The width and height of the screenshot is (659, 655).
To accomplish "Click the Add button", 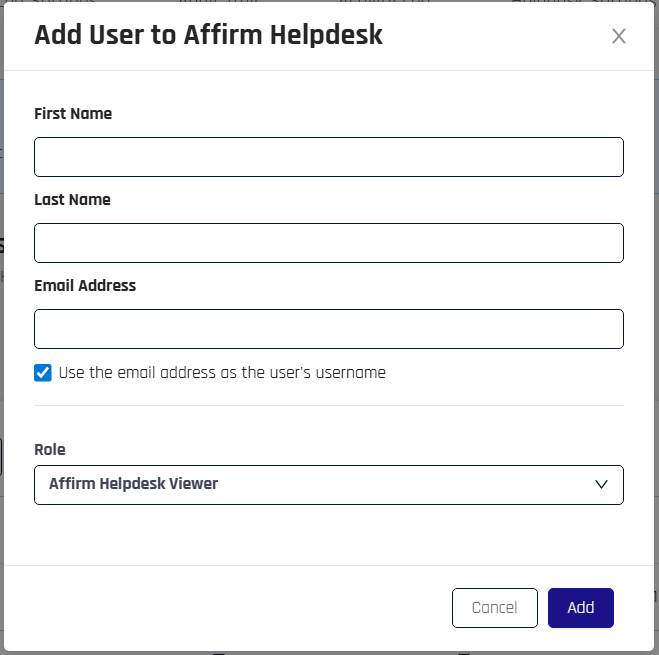I will point(580,608).
